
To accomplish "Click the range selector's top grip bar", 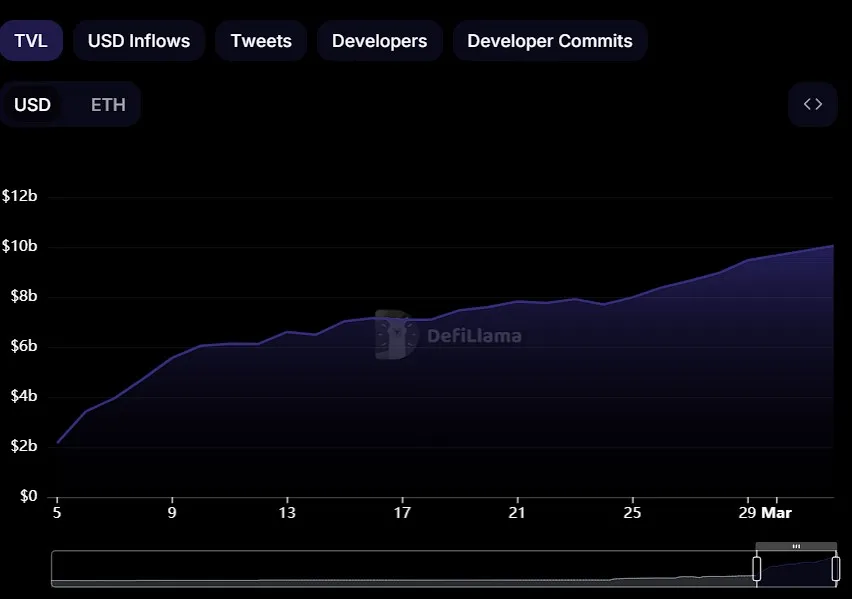I will point(796,546).
